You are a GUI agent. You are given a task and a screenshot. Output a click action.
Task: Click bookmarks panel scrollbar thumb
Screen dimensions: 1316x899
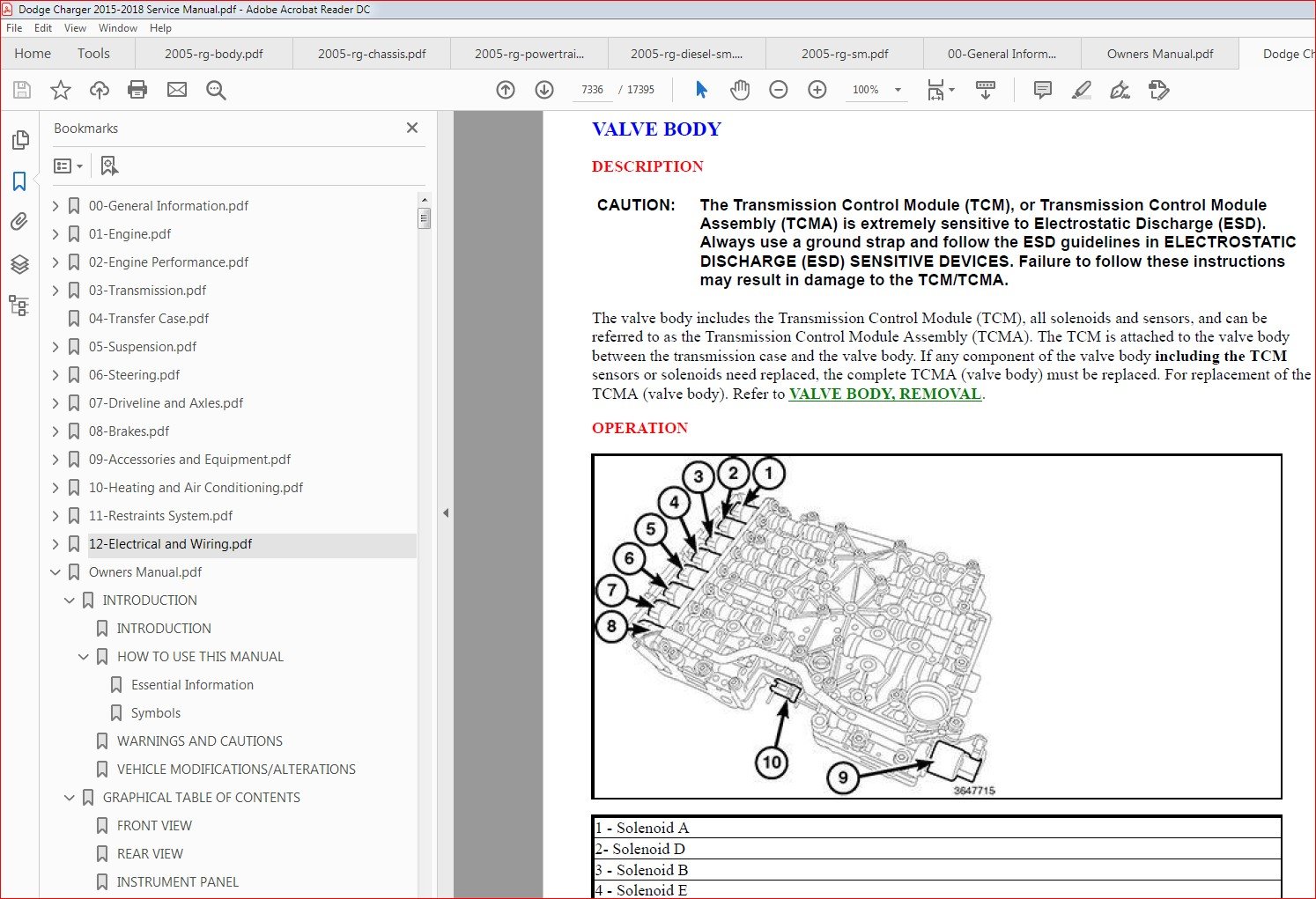point(424,217)
